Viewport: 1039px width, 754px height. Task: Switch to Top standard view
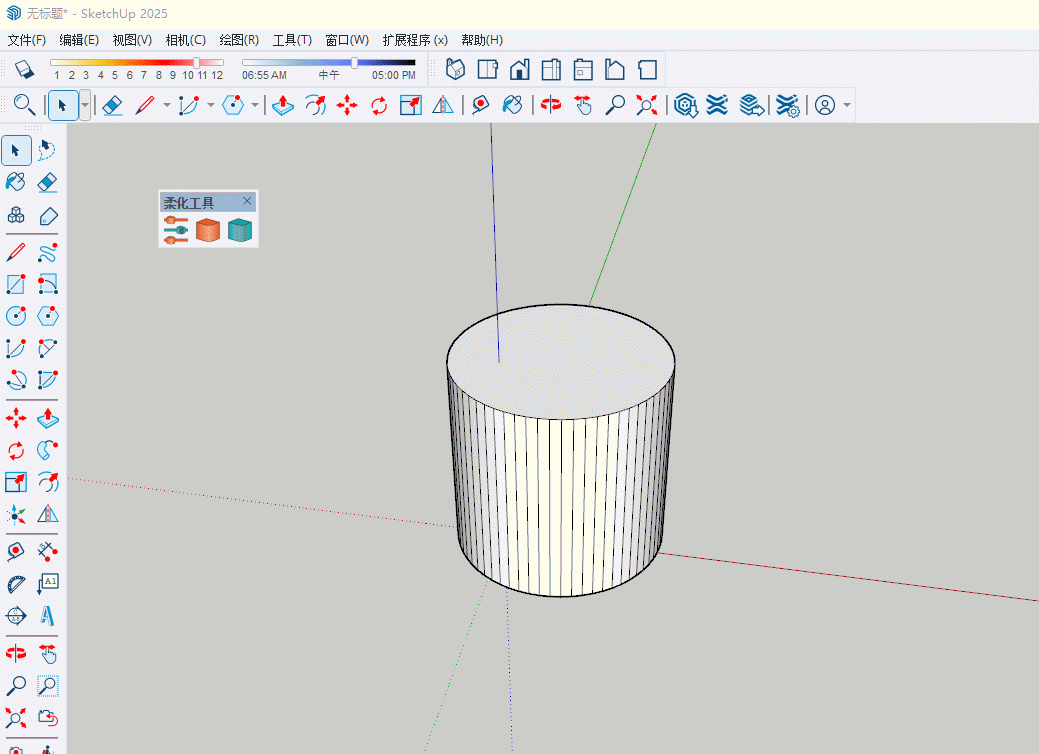(x=487, y=70)
